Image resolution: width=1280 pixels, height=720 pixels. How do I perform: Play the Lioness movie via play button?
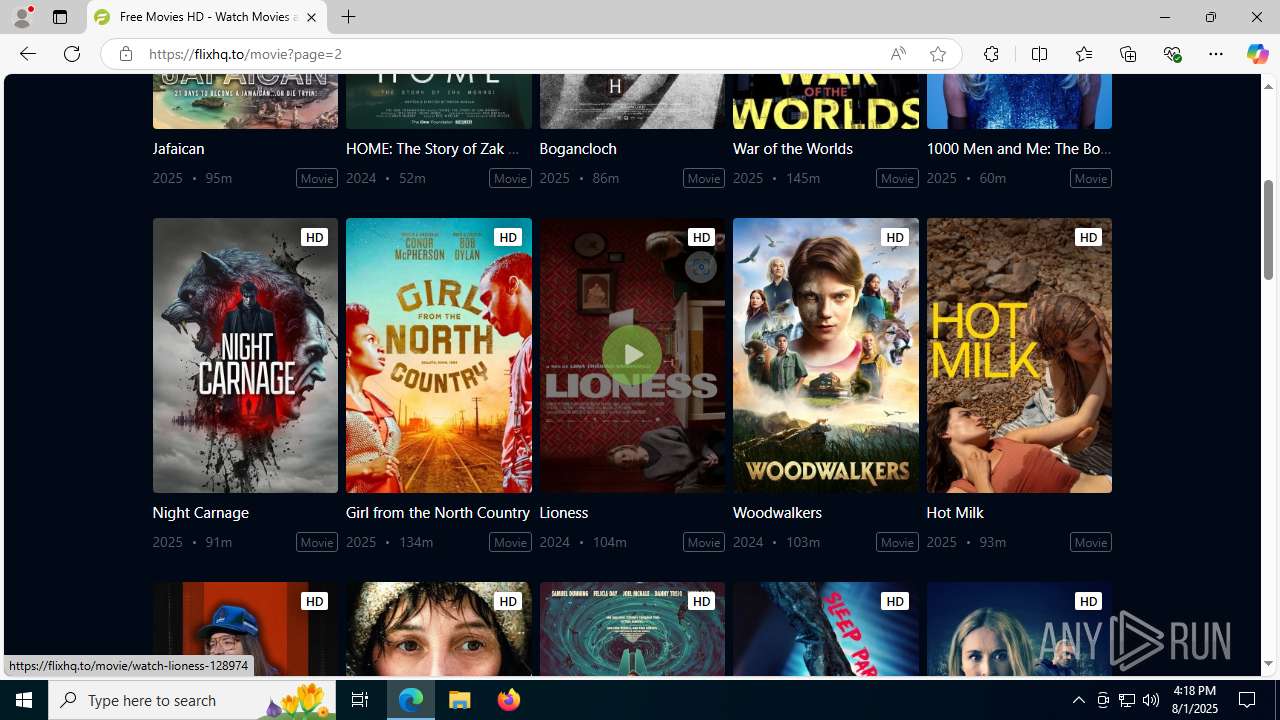click(x=632, y=355)
